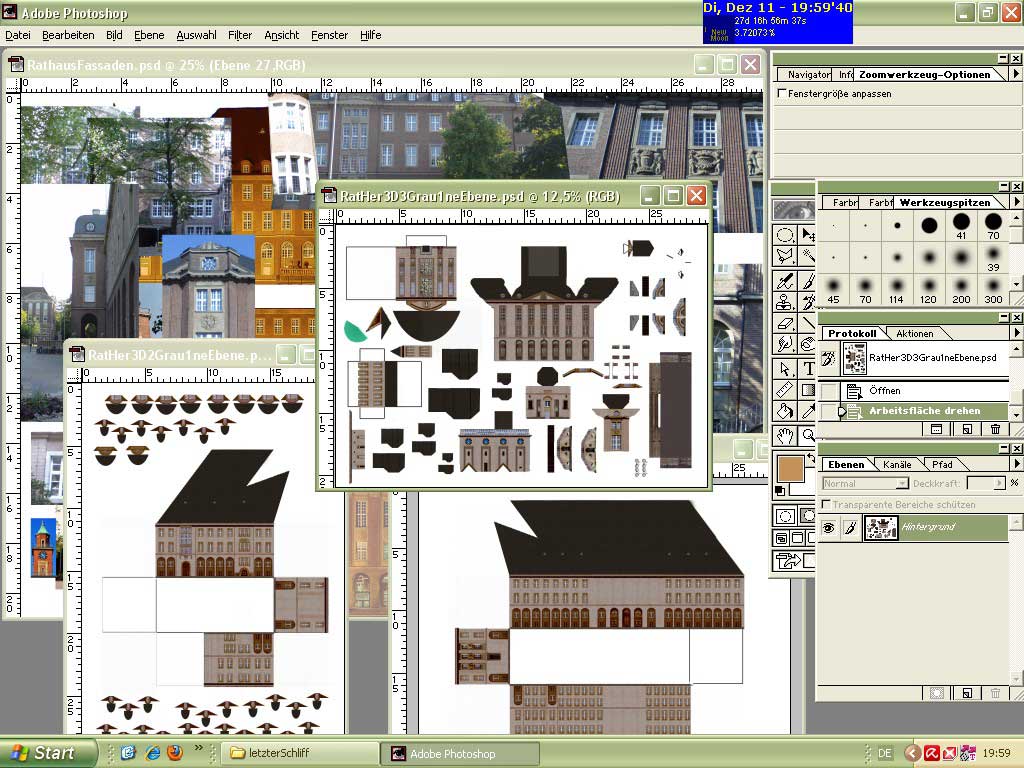The image size is (1024, 768).
Task: Swap foreground and background colors
Action: pos(811,458)
